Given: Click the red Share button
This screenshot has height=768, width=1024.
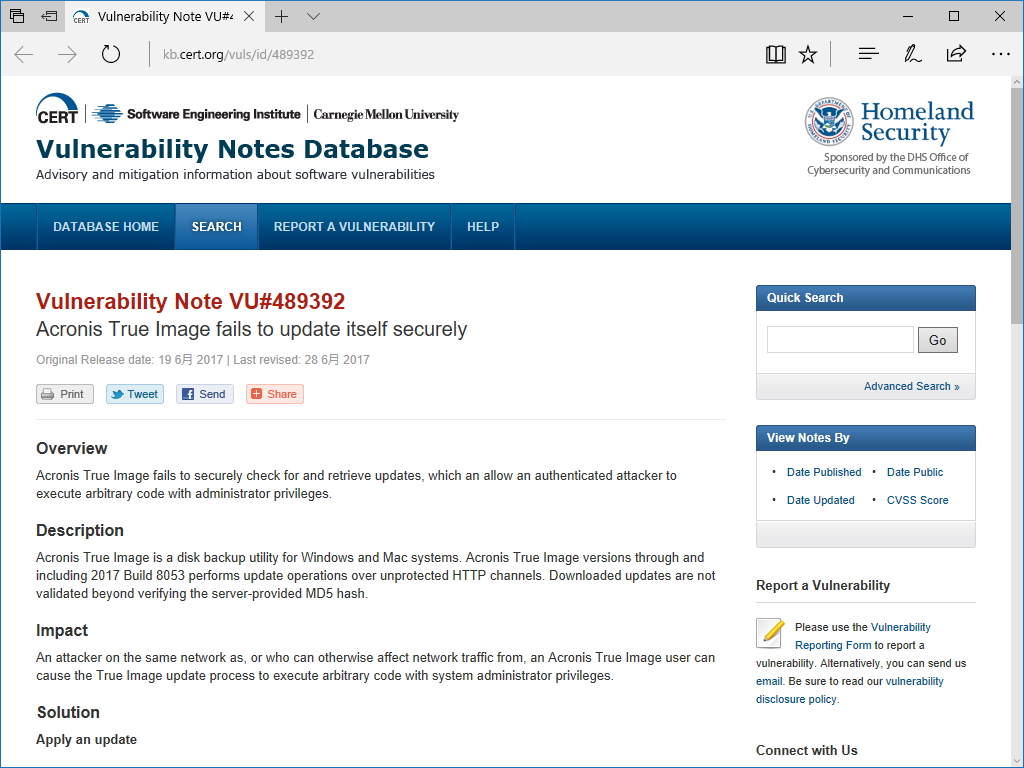Looking at the screenshot, I should pos(274,394).
